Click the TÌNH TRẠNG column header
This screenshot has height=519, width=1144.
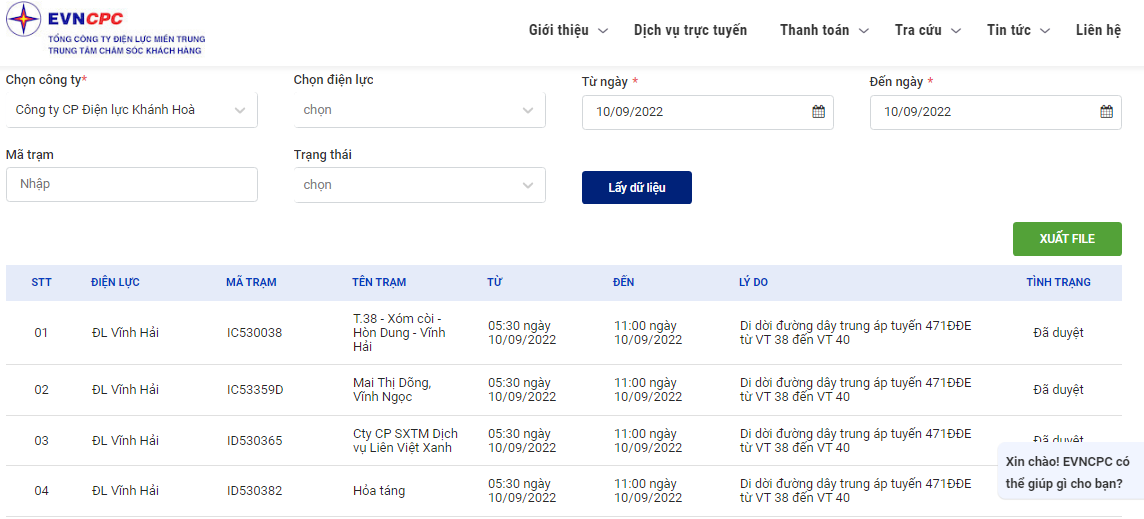1059,282
